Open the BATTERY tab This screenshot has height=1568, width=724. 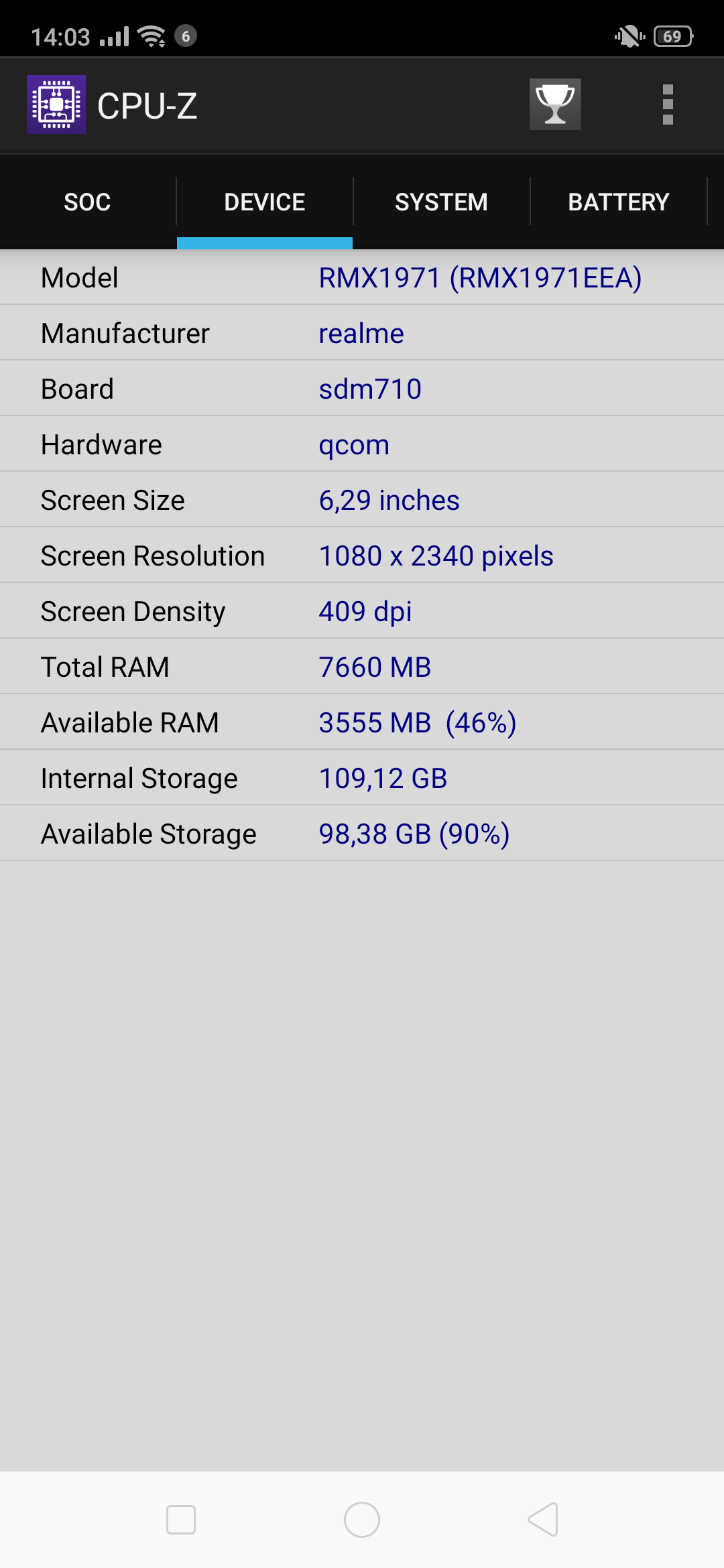[x=618, y=202]
